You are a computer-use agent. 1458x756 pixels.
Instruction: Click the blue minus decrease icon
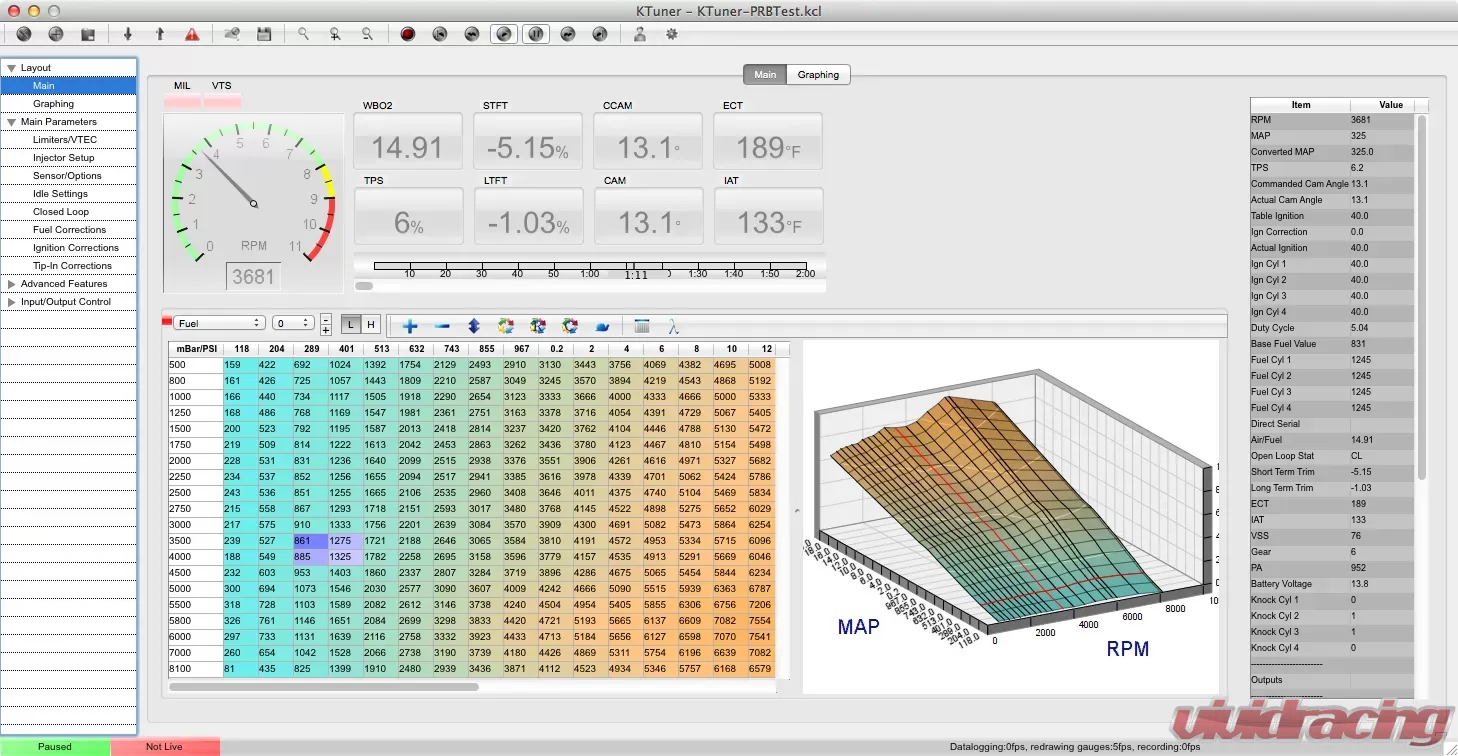click(442, 326)
